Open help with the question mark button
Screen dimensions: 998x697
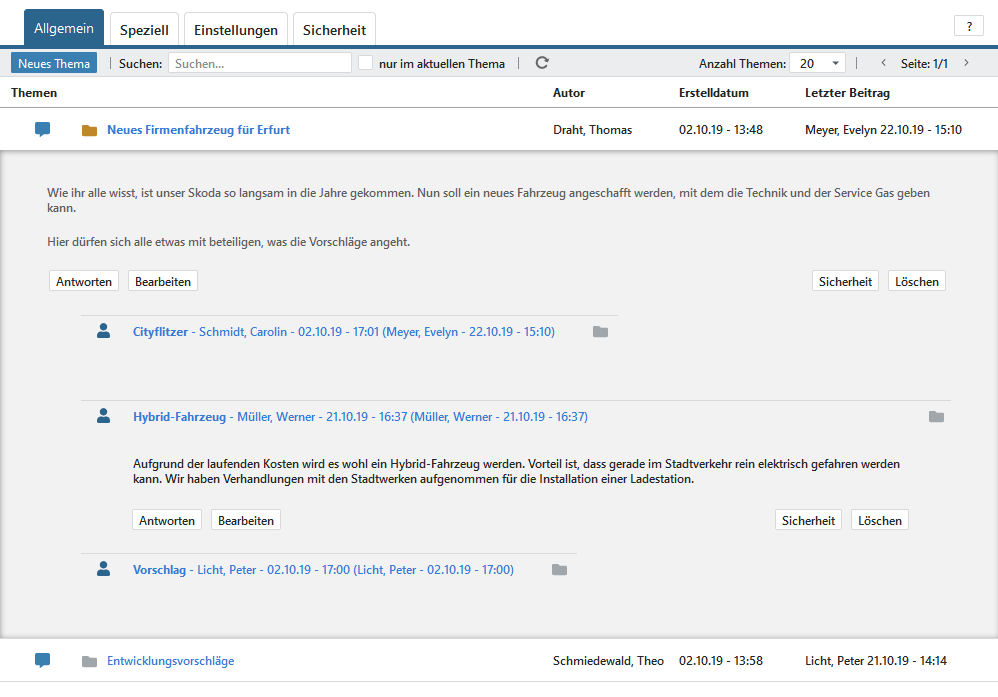click(968, 27)
